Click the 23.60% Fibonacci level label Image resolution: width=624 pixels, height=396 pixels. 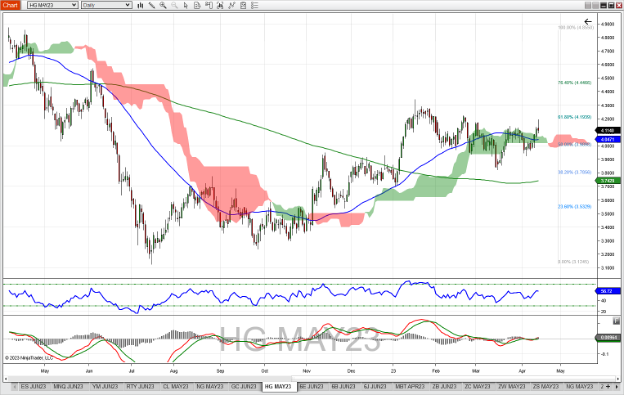(x=575, y=207)
